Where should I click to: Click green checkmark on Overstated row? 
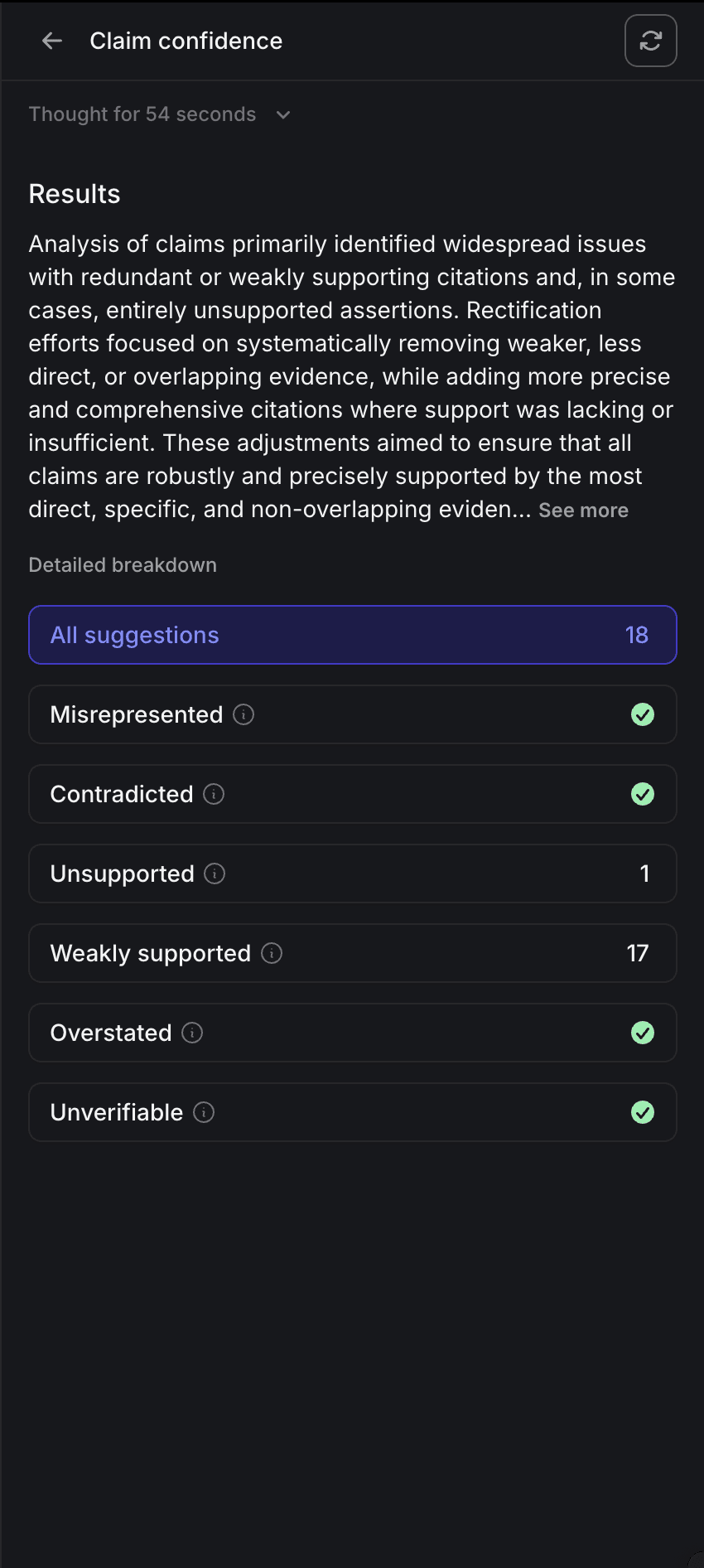tap(643, 1033)
